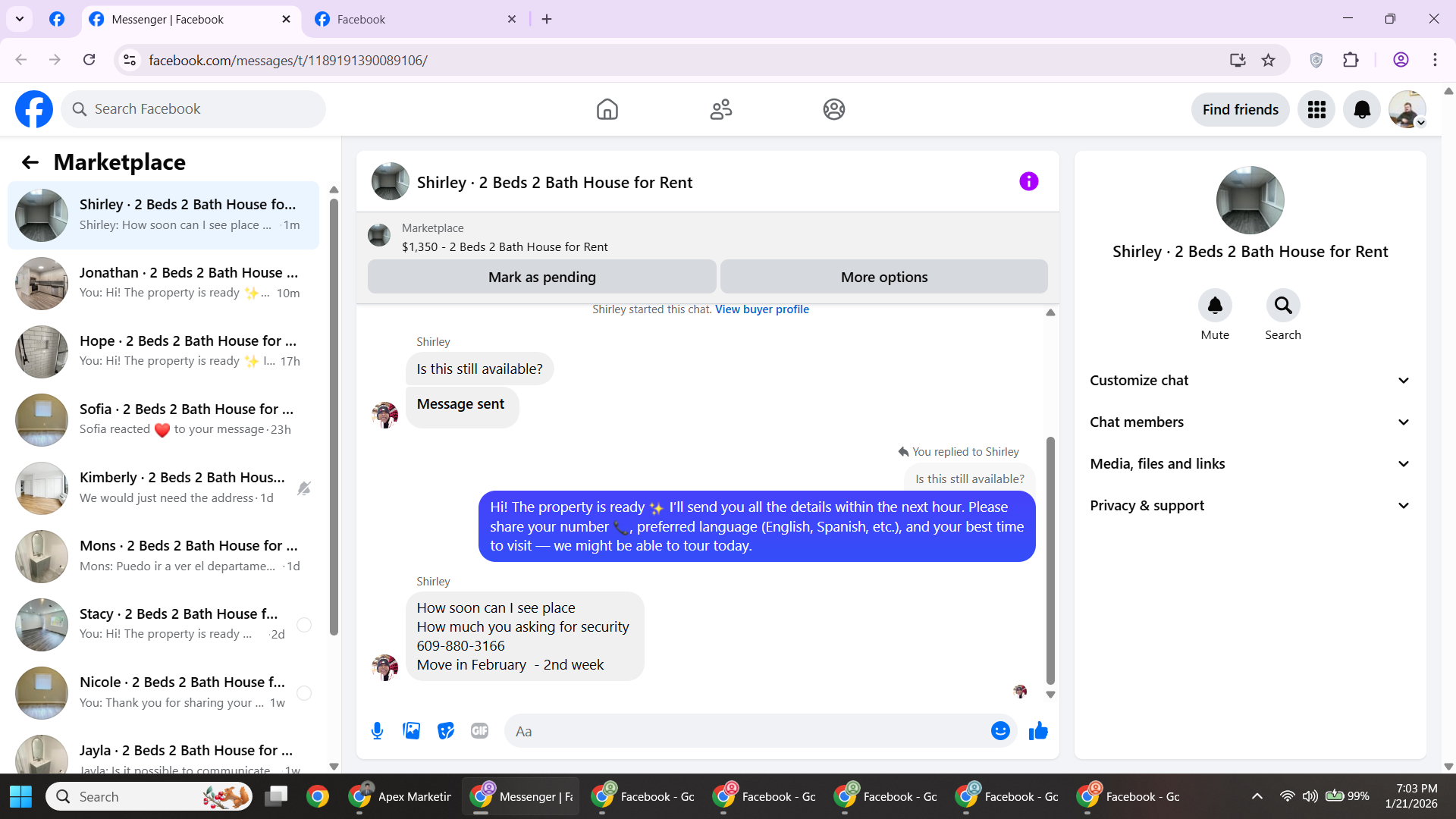Click the purple conversation info icon
The width and height of the screenshot is (1456, 819).
1028,182
